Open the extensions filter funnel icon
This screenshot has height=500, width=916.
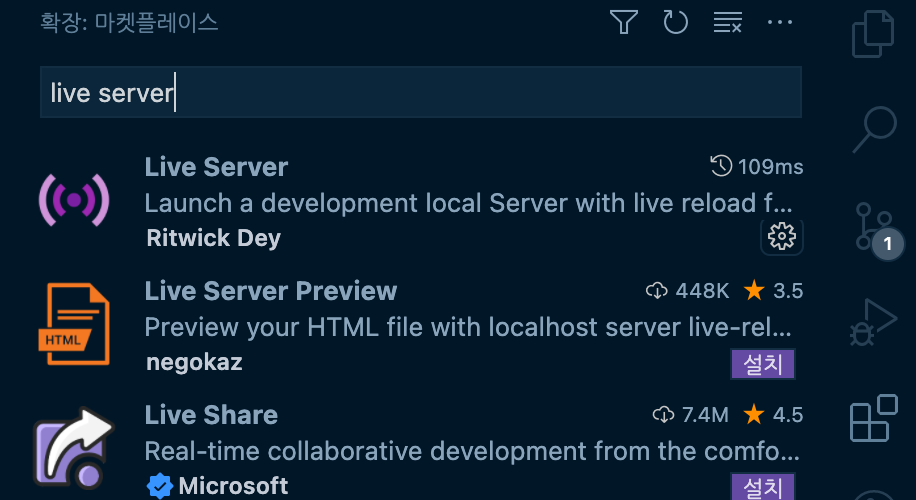(623, 23)
